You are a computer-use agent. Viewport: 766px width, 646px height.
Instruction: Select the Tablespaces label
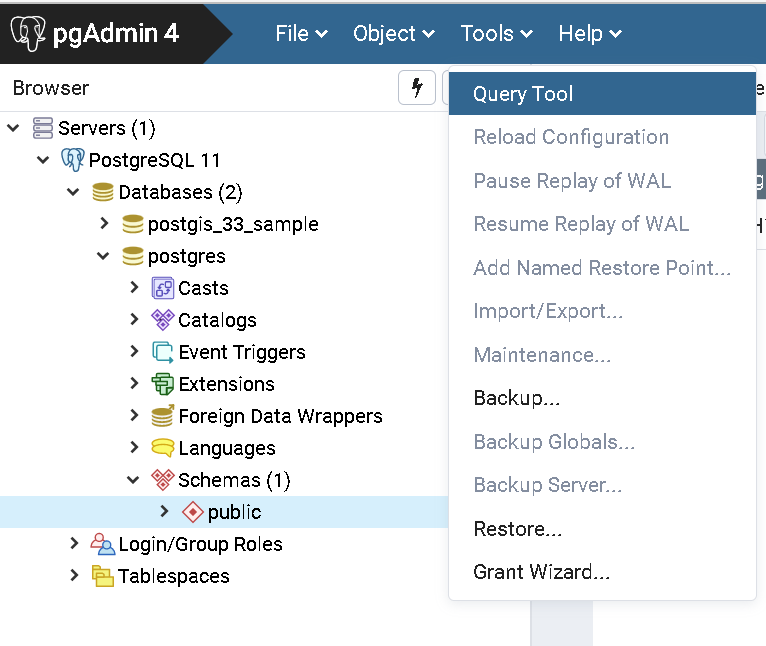pyautogui.click(x=173, y=577)
